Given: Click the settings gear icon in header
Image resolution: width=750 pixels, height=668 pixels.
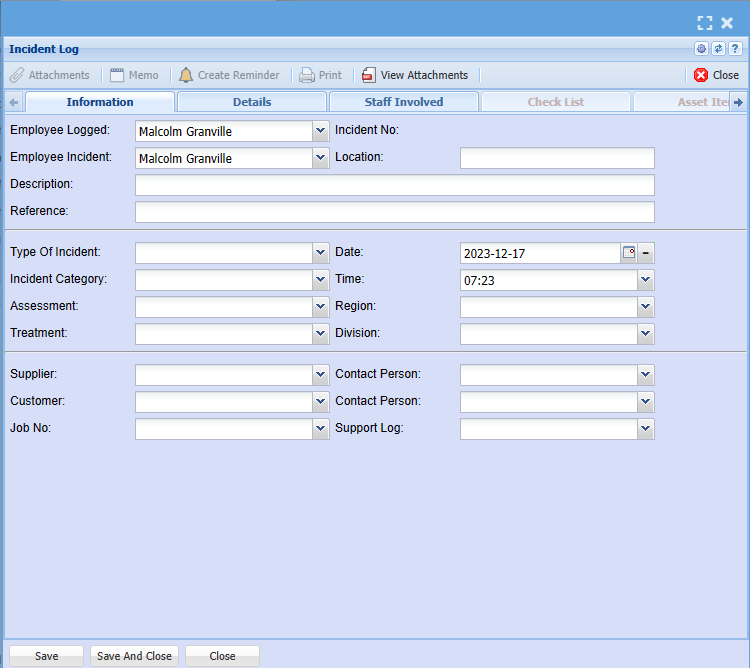Looking at the screenshot, I should 702,49.
